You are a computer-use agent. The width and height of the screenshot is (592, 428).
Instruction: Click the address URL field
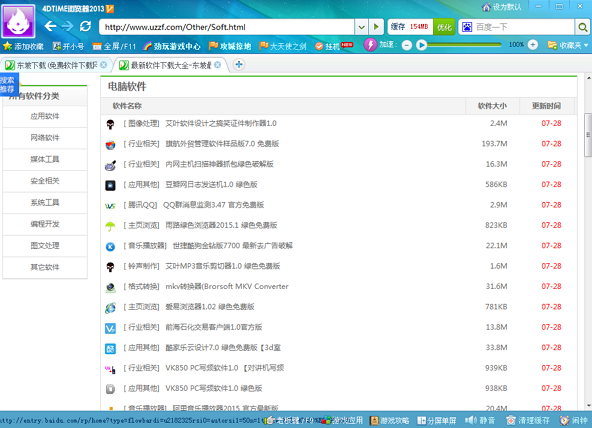point(227,27)
